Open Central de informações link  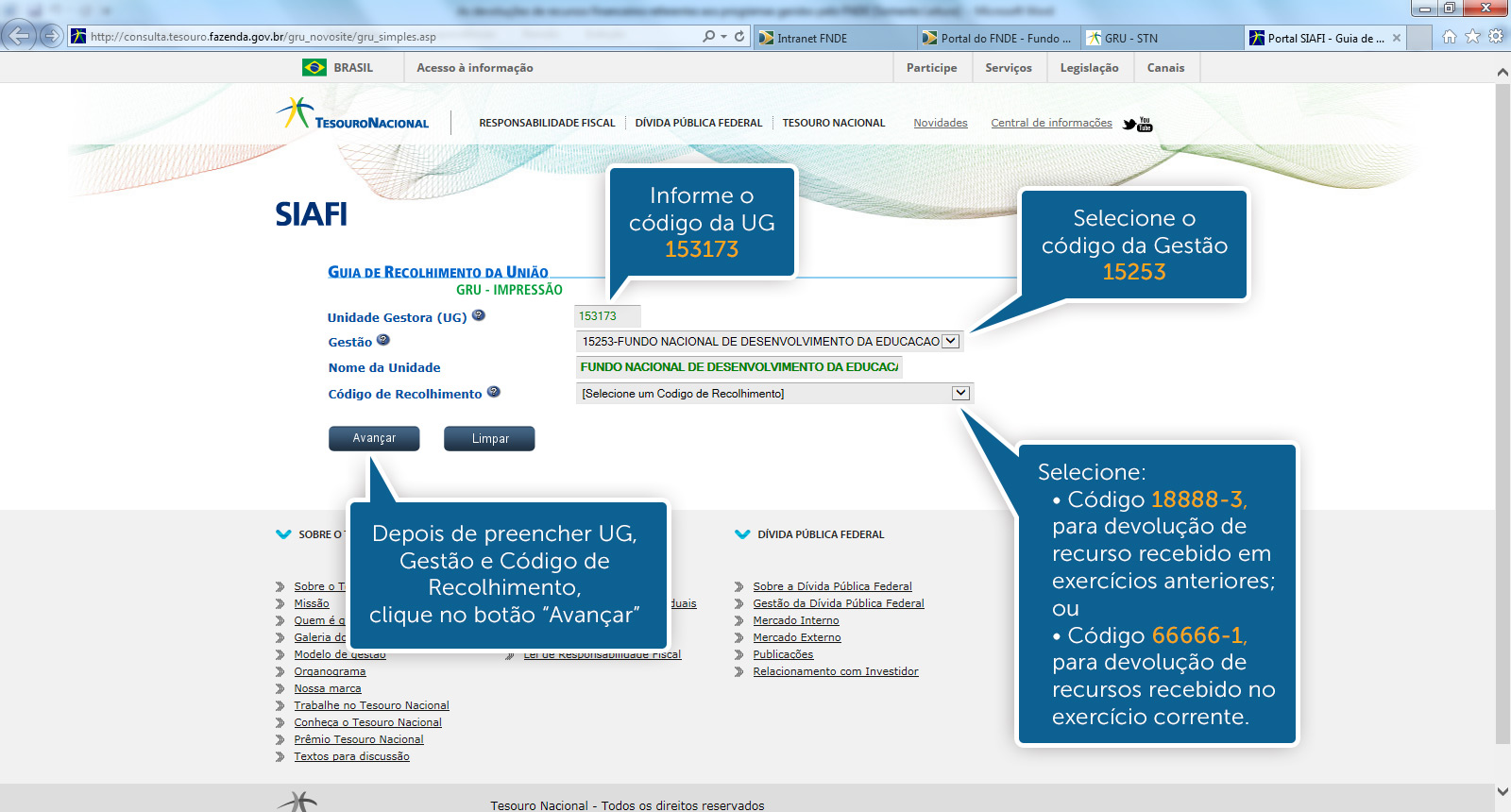(1051, 123)
